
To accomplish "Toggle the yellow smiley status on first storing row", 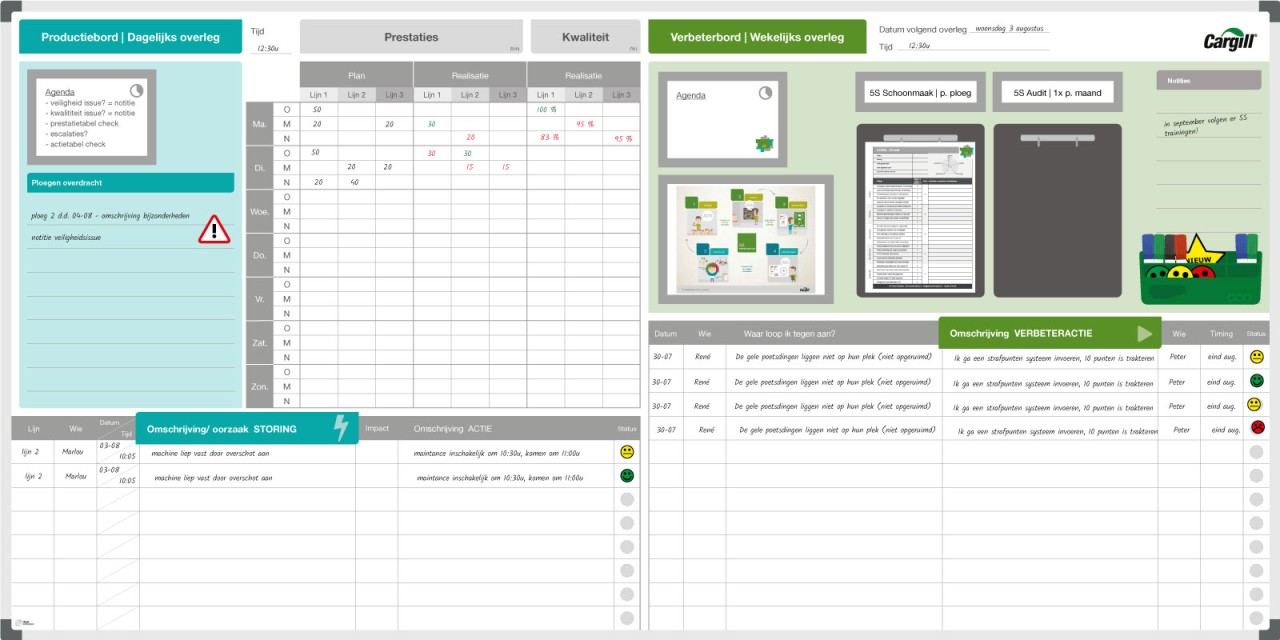I will [x=626, y=452].
